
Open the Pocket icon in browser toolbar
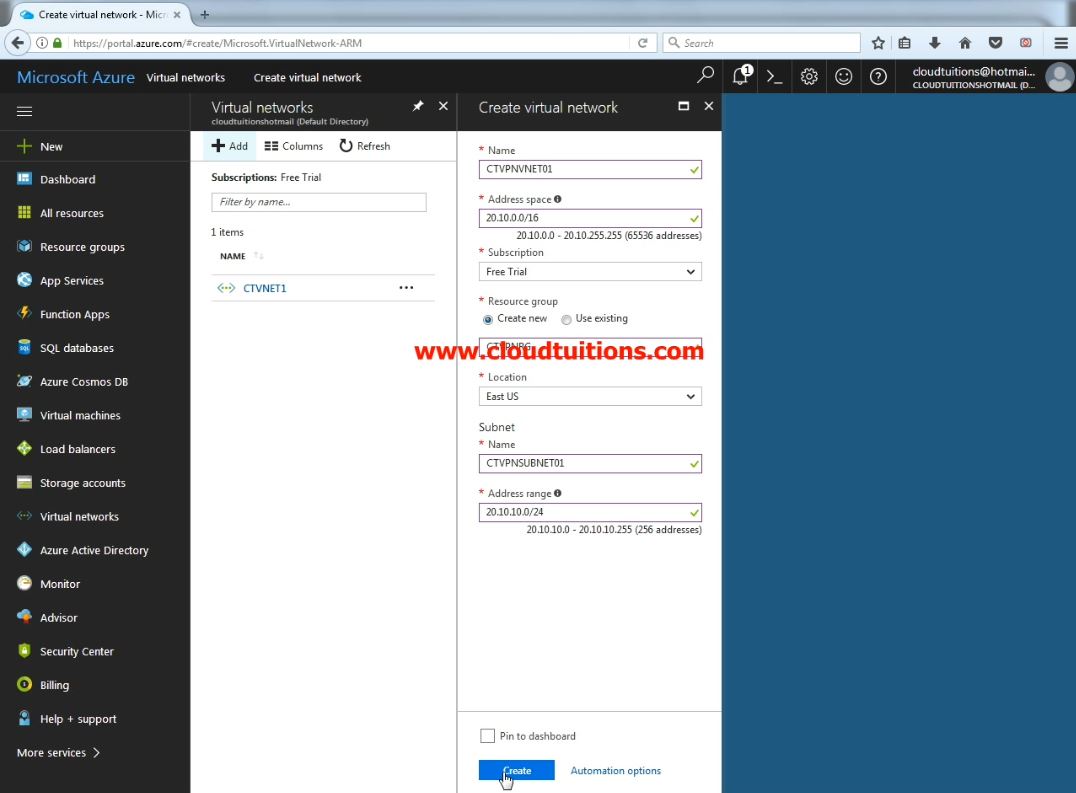tap(995, 43)
